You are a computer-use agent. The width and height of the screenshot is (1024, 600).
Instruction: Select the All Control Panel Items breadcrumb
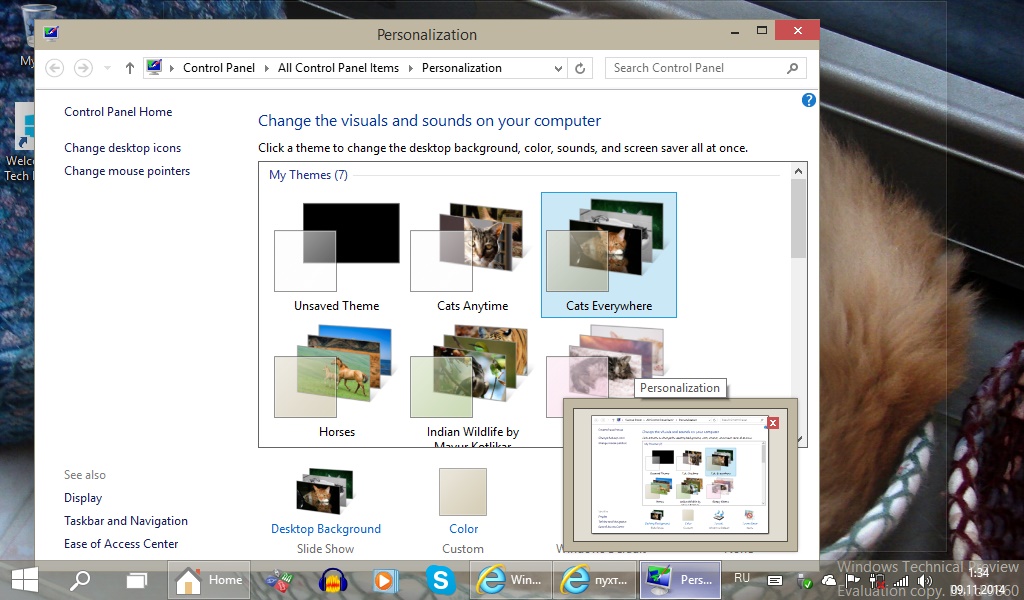(338, 68)
